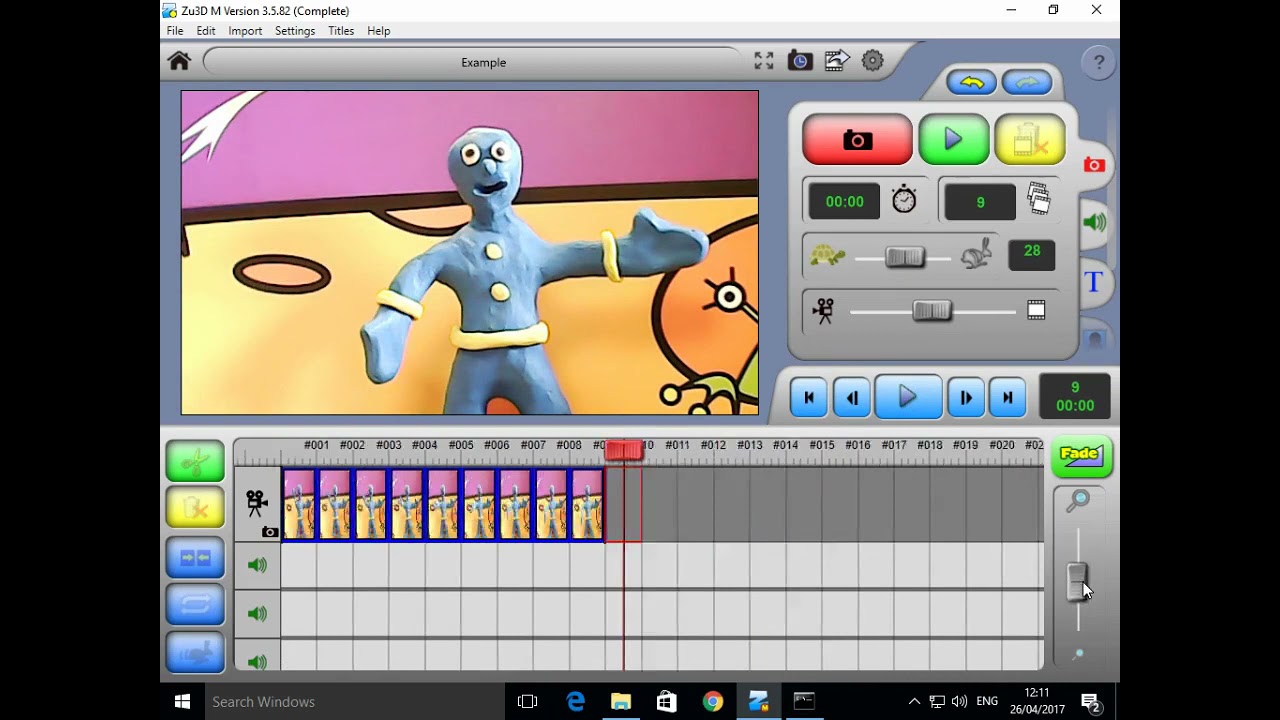Open Chrome from the taskbar
Image resolution: width=1280 pixels, height=720 pixels.
point(712,702)
